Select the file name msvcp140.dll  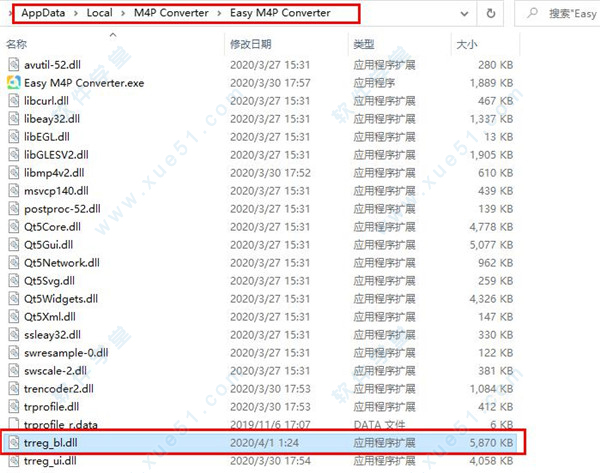coord(56,190)
